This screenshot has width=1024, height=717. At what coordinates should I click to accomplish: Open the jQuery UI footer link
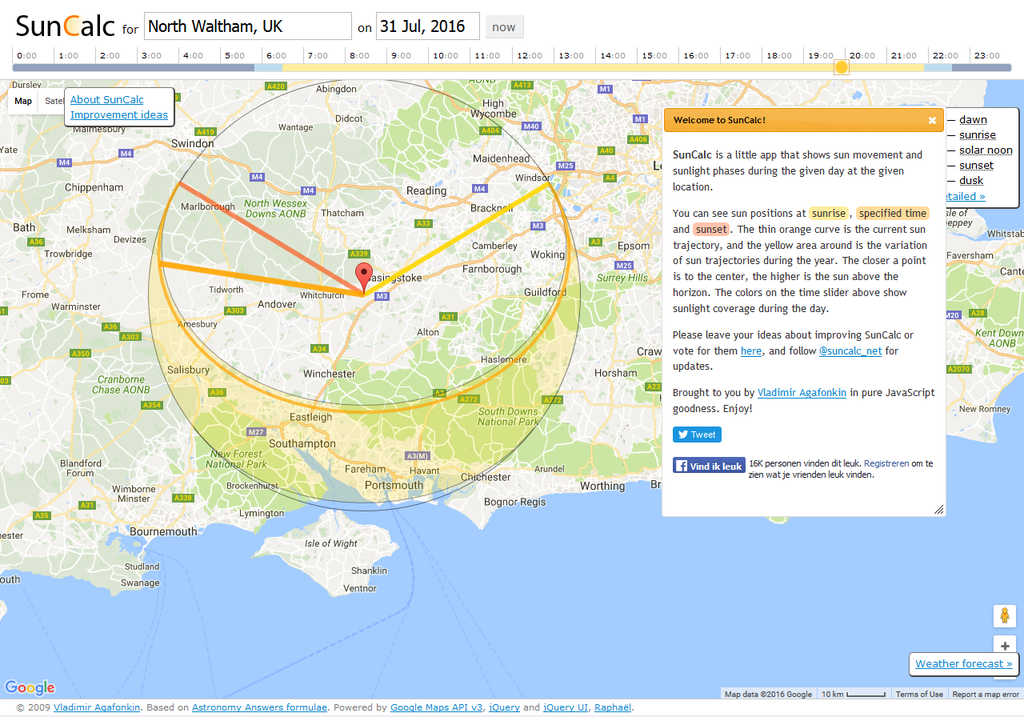pos(566,707)
